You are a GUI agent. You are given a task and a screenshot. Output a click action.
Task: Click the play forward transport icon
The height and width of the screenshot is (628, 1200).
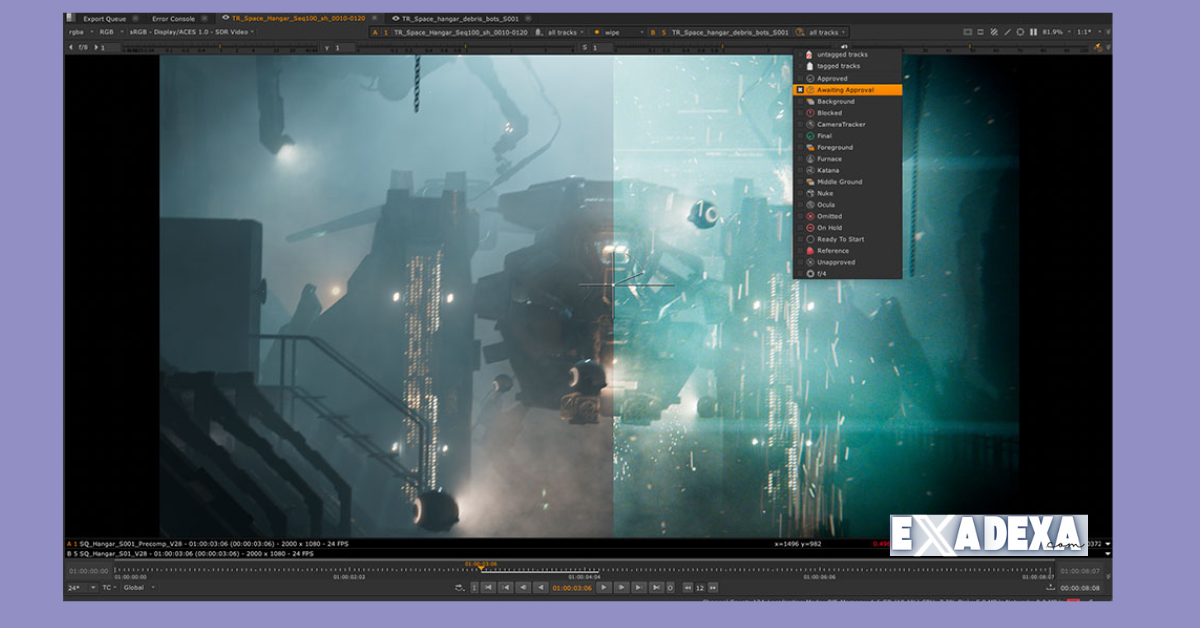[x=603, y=587]
